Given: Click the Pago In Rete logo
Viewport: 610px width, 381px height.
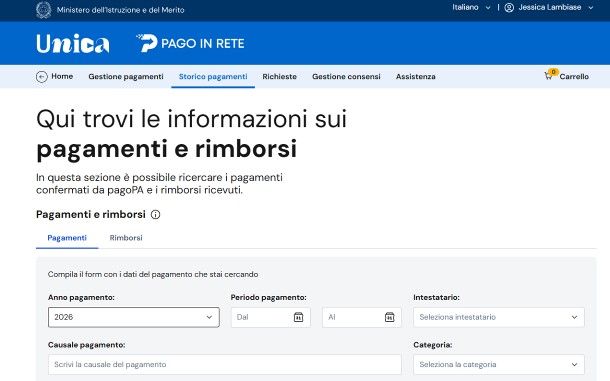Looking at the screenshot, I should 190,43.
